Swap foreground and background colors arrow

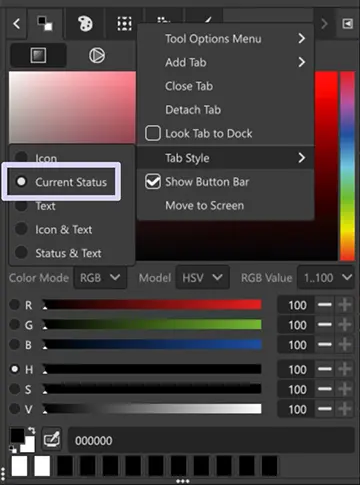tap(32, 430)
